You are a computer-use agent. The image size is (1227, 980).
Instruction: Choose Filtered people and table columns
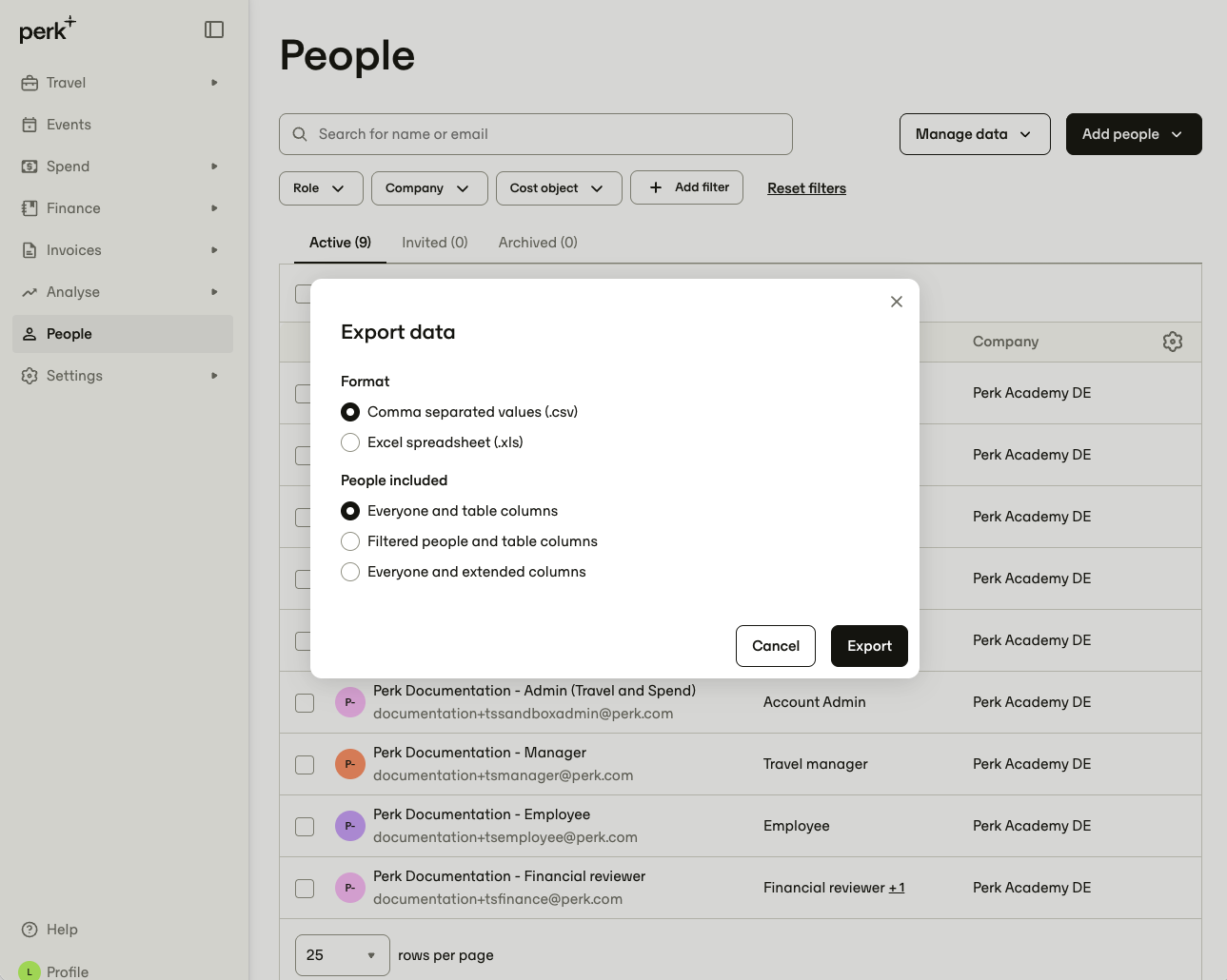click(x=350, y=541)
